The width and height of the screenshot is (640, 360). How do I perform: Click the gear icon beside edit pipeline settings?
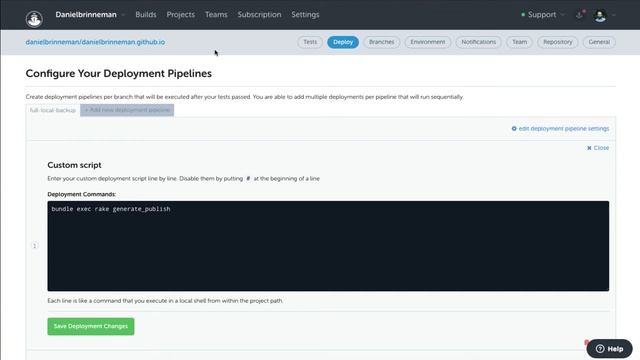click(514, 129)
